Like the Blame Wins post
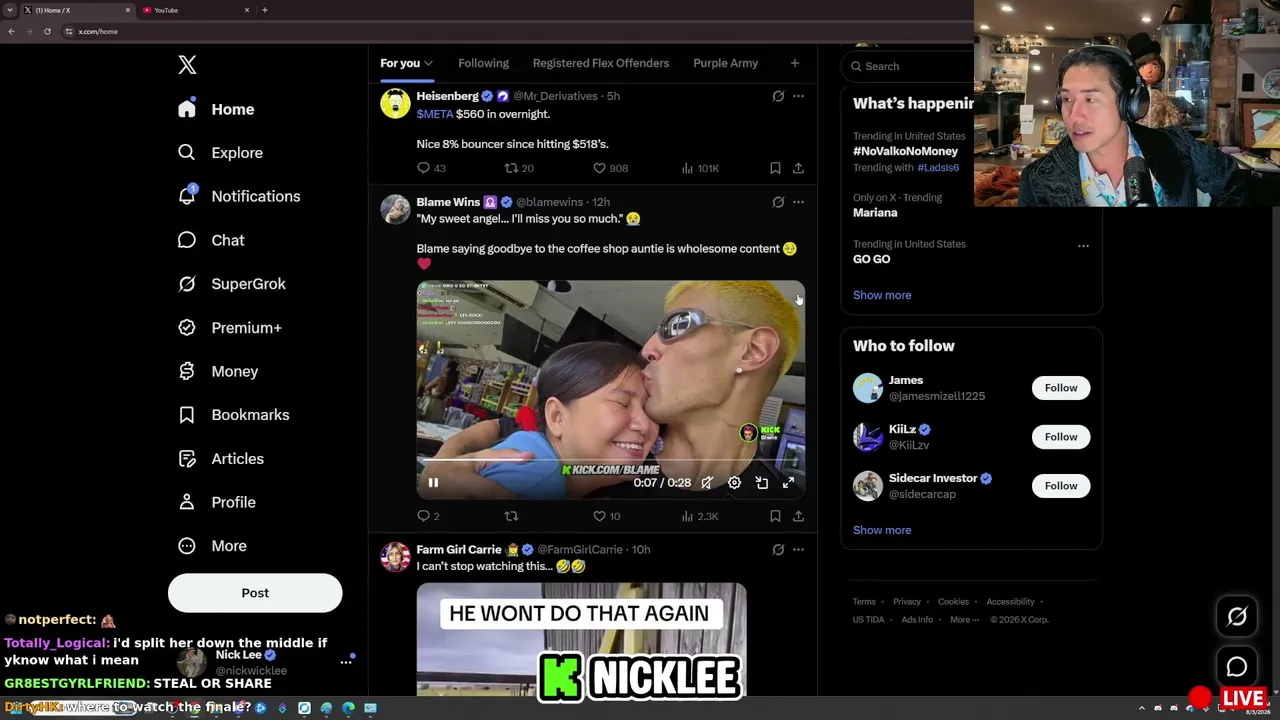This screenshot has height=720, width=1280. [x=606, y=516]
